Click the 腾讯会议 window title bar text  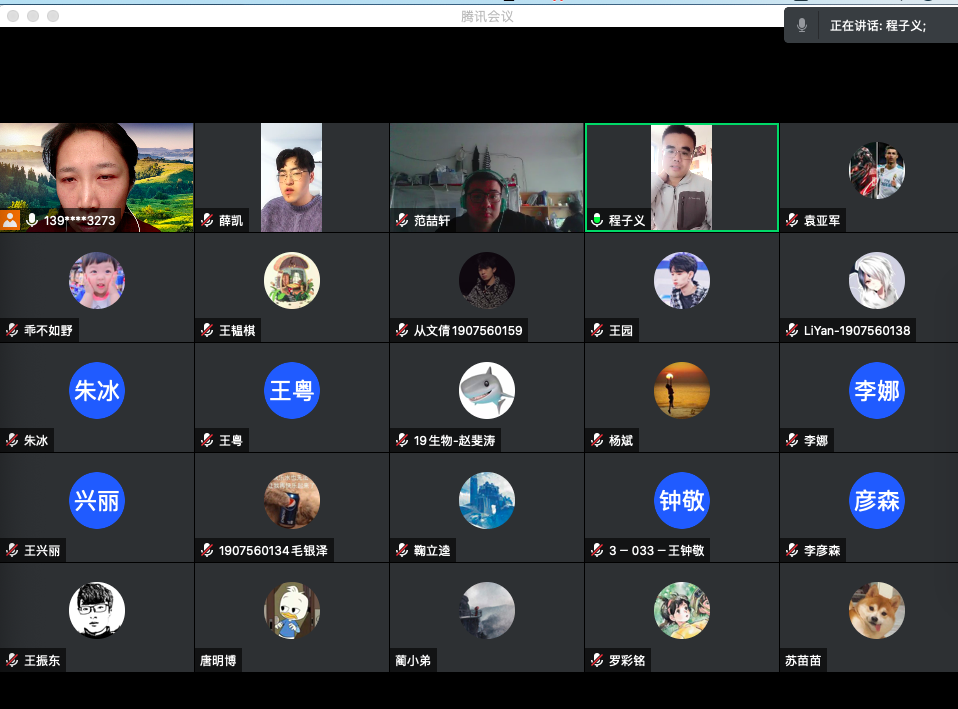coord(487,16)
